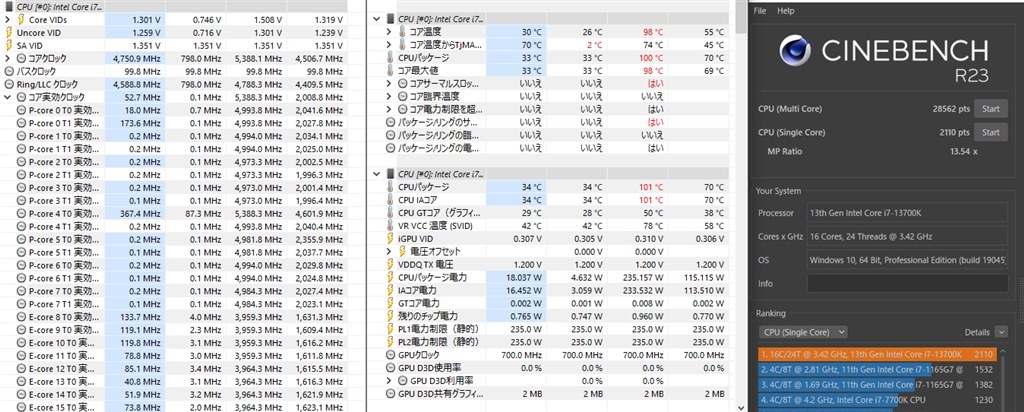Click the icon beside コア臨界温度
1024x412 pixels.
tap(402, 97)
